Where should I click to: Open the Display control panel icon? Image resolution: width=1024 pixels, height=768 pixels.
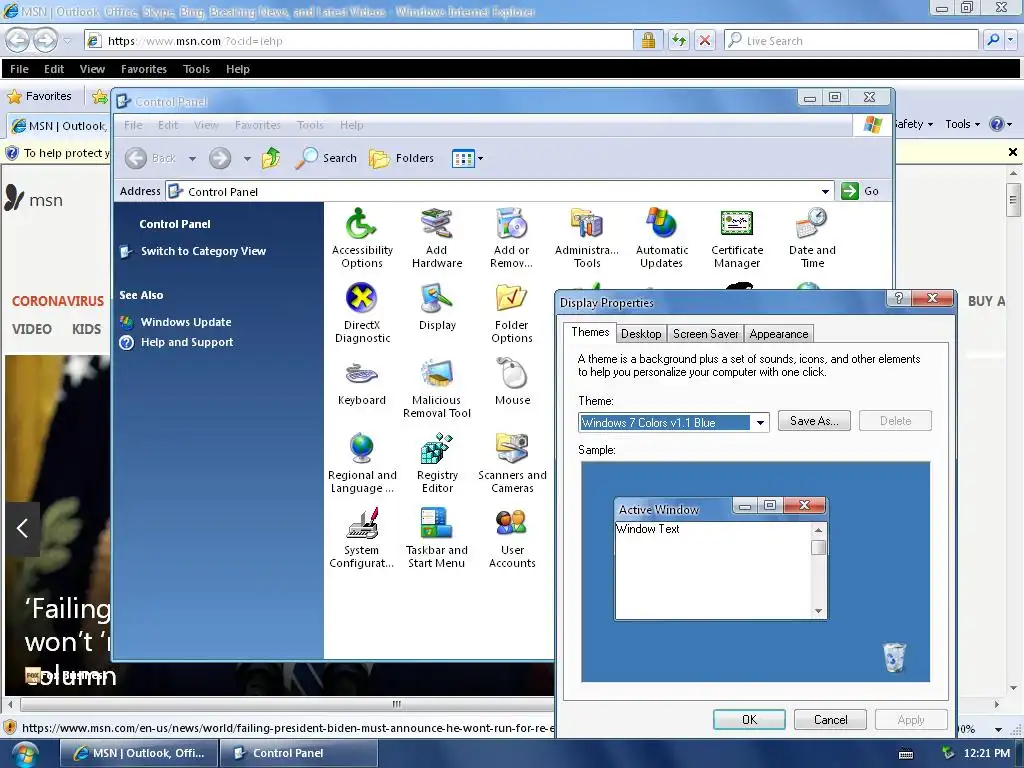437,308
